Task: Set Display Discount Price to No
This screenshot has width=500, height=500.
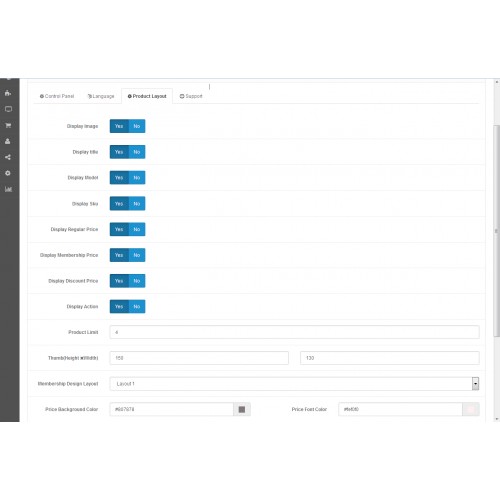Action: pyautogui.click(x=137, y=281)
